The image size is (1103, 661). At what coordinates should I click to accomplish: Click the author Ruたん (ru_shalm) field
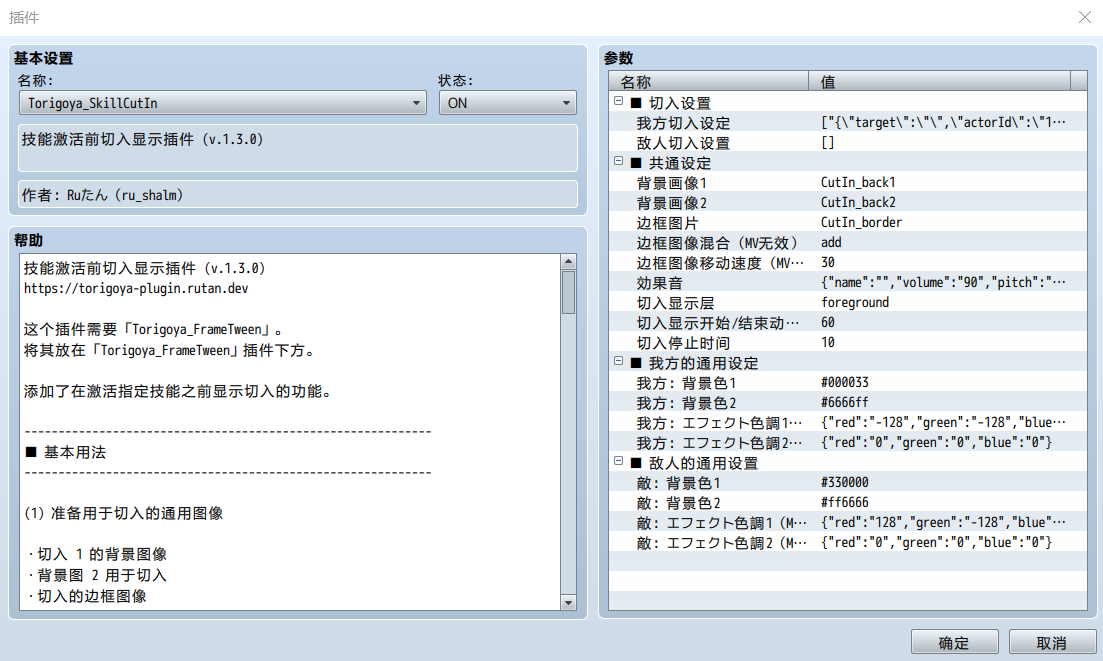click(298, 194)
